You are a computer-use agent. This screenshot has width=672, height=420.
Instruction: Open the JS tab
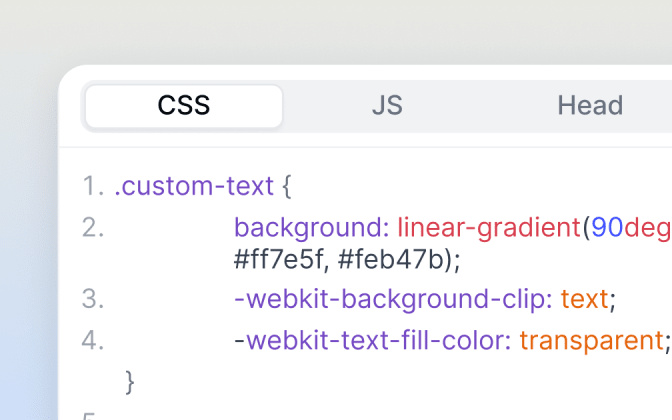(x=387, y=105)
